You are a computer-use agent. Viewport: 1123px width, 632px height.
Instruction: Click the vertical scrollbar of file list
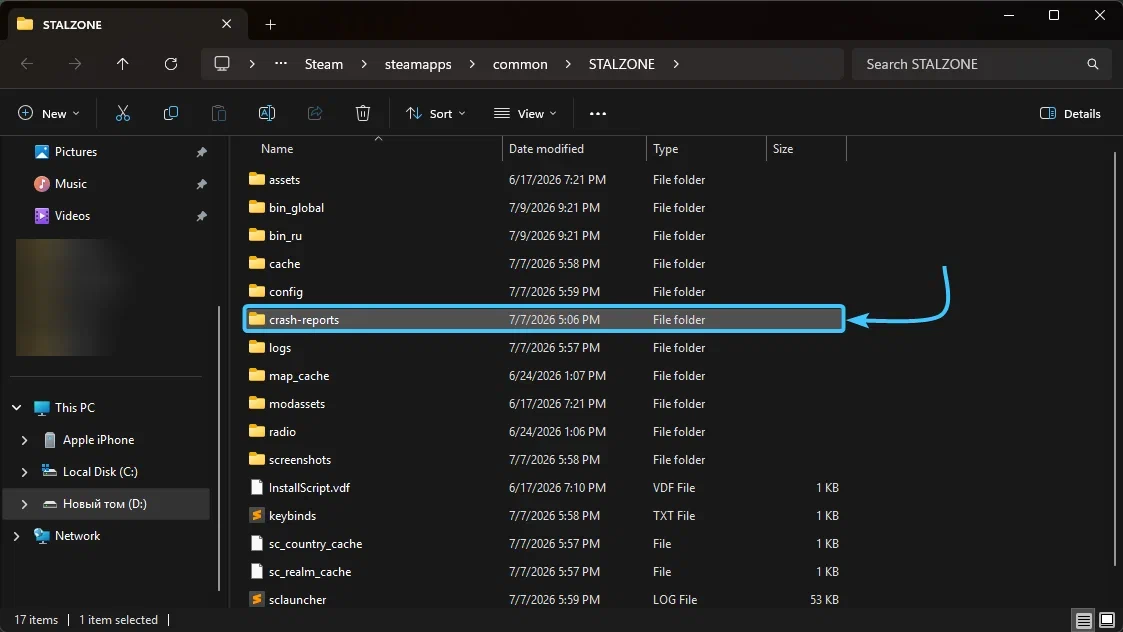pyautogui.click(x=1114, y=358)
